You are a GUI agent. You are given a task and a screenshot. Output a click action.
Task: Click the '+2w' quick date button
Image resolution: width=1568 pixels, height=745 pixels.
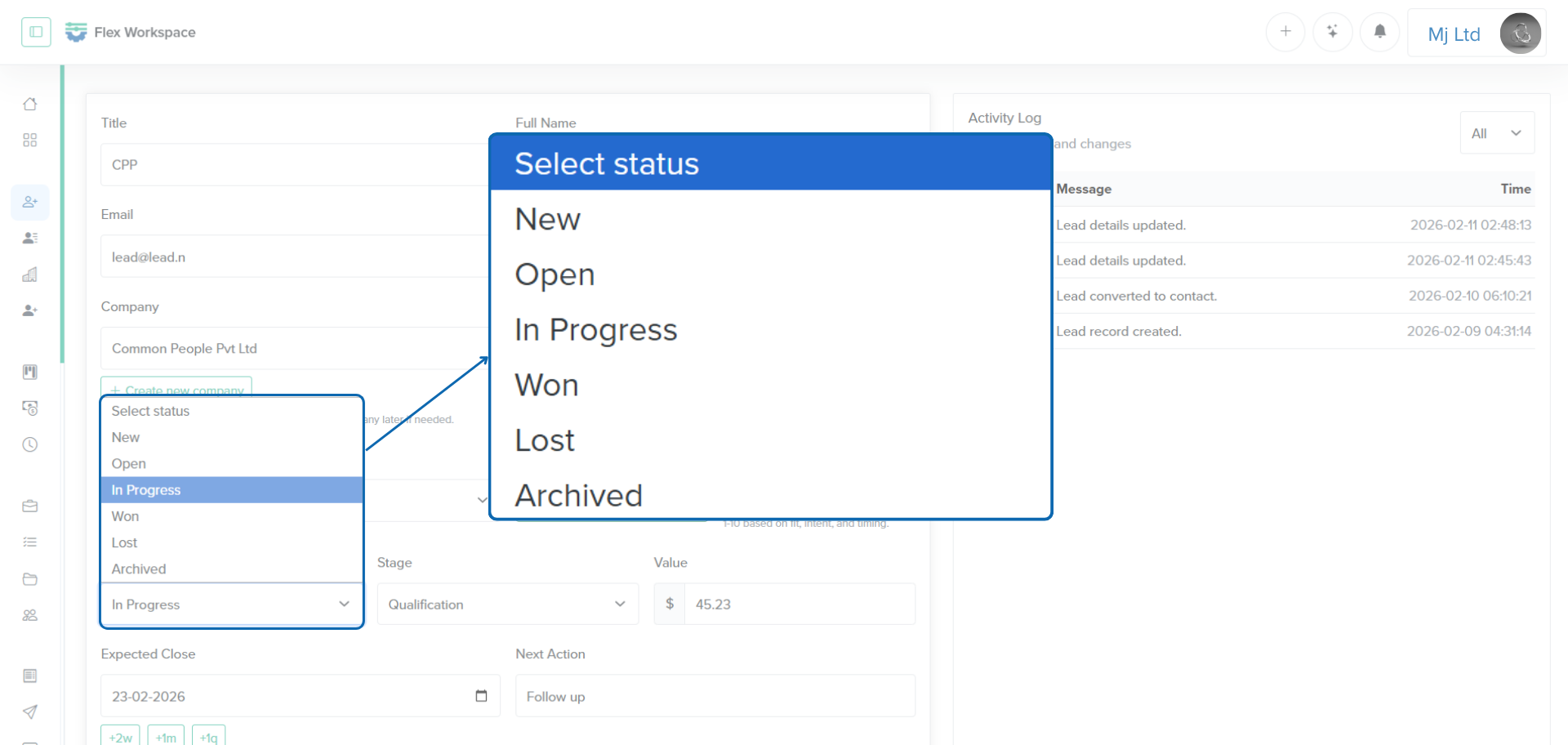pos(121,737)
